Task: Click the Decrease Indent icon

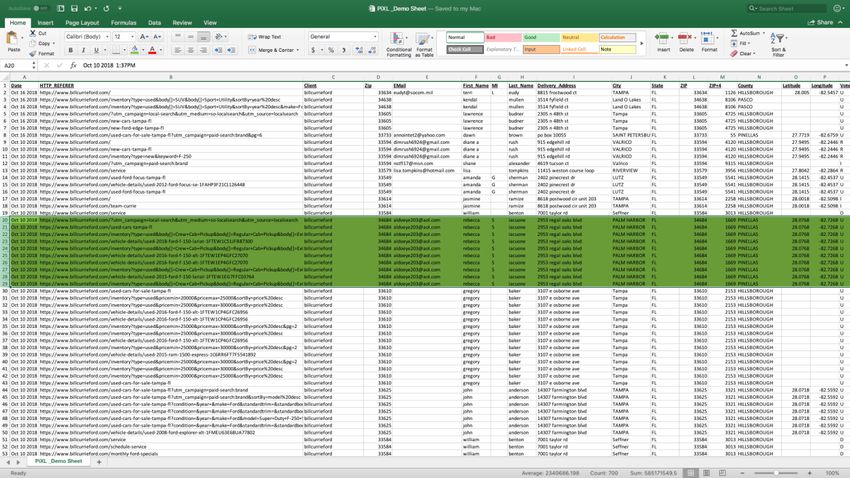Action: point(218,50)
